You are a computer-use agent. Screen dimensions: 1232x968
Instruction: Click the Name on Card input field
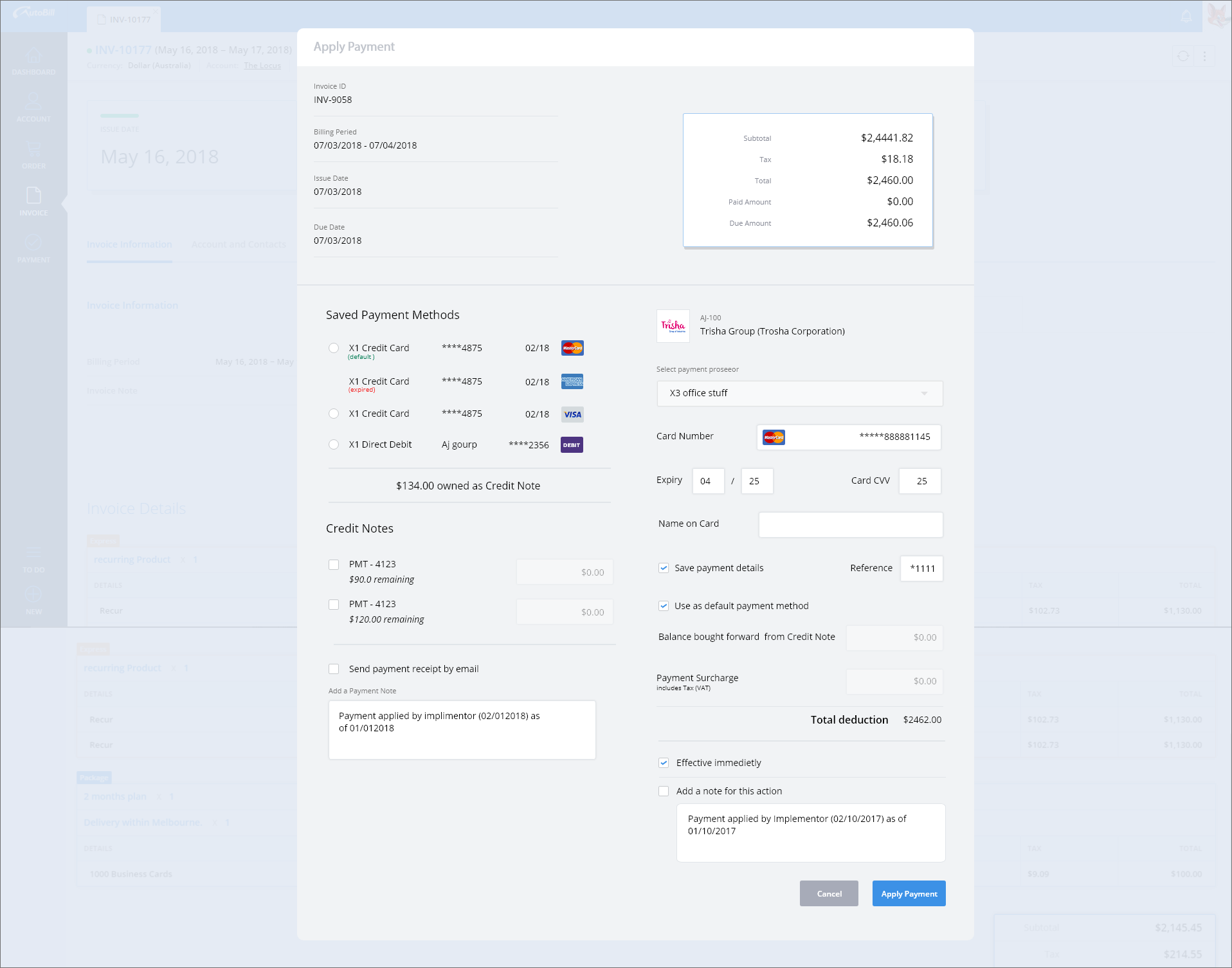(850, 525)
